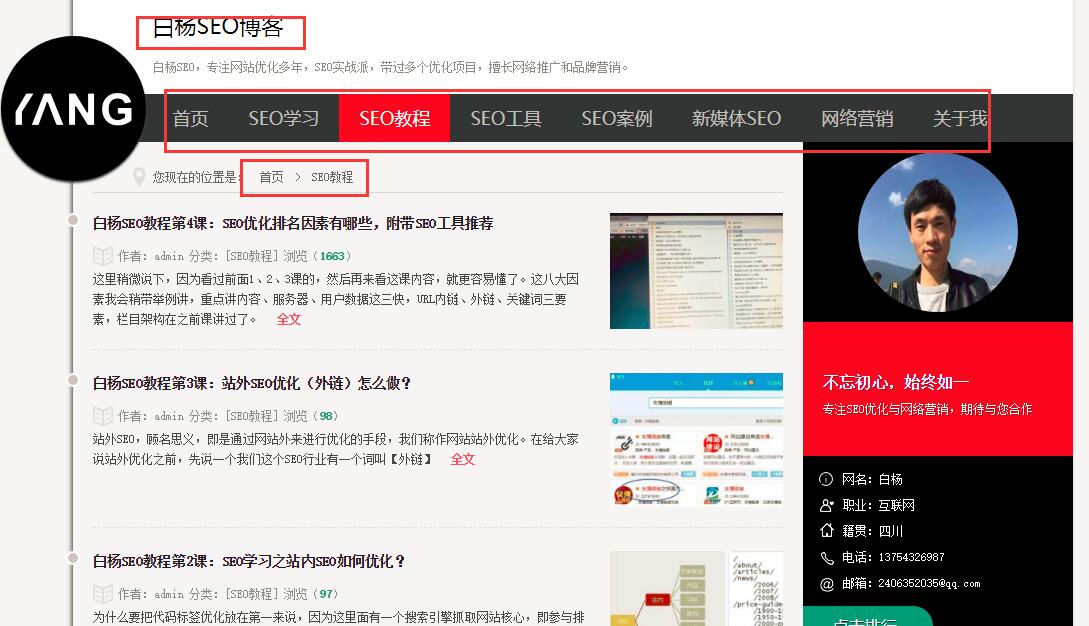
Task: Click the info icon next to 网名
Action: coord(826,479)
